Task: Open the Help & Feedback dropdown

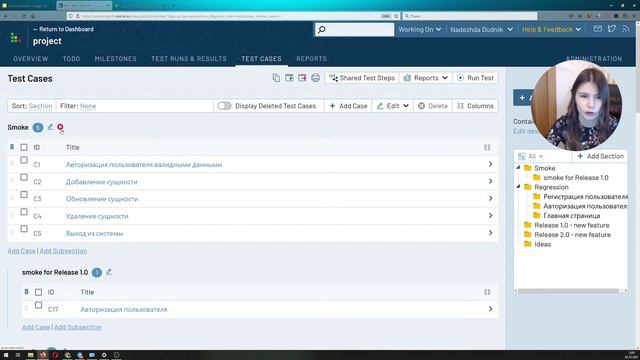Action: [x=551, y=29]
